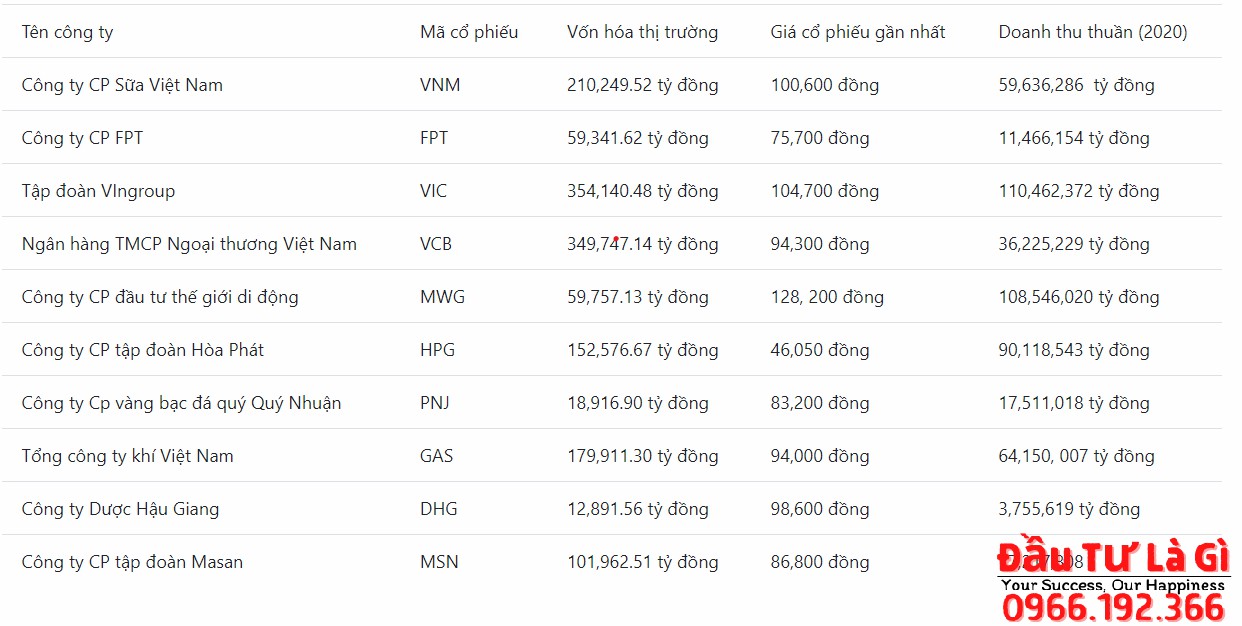Click the 0966.192.366 phone number
Screen dimensions: 1242x626
pyautogui.click(x=1112, y=607)
